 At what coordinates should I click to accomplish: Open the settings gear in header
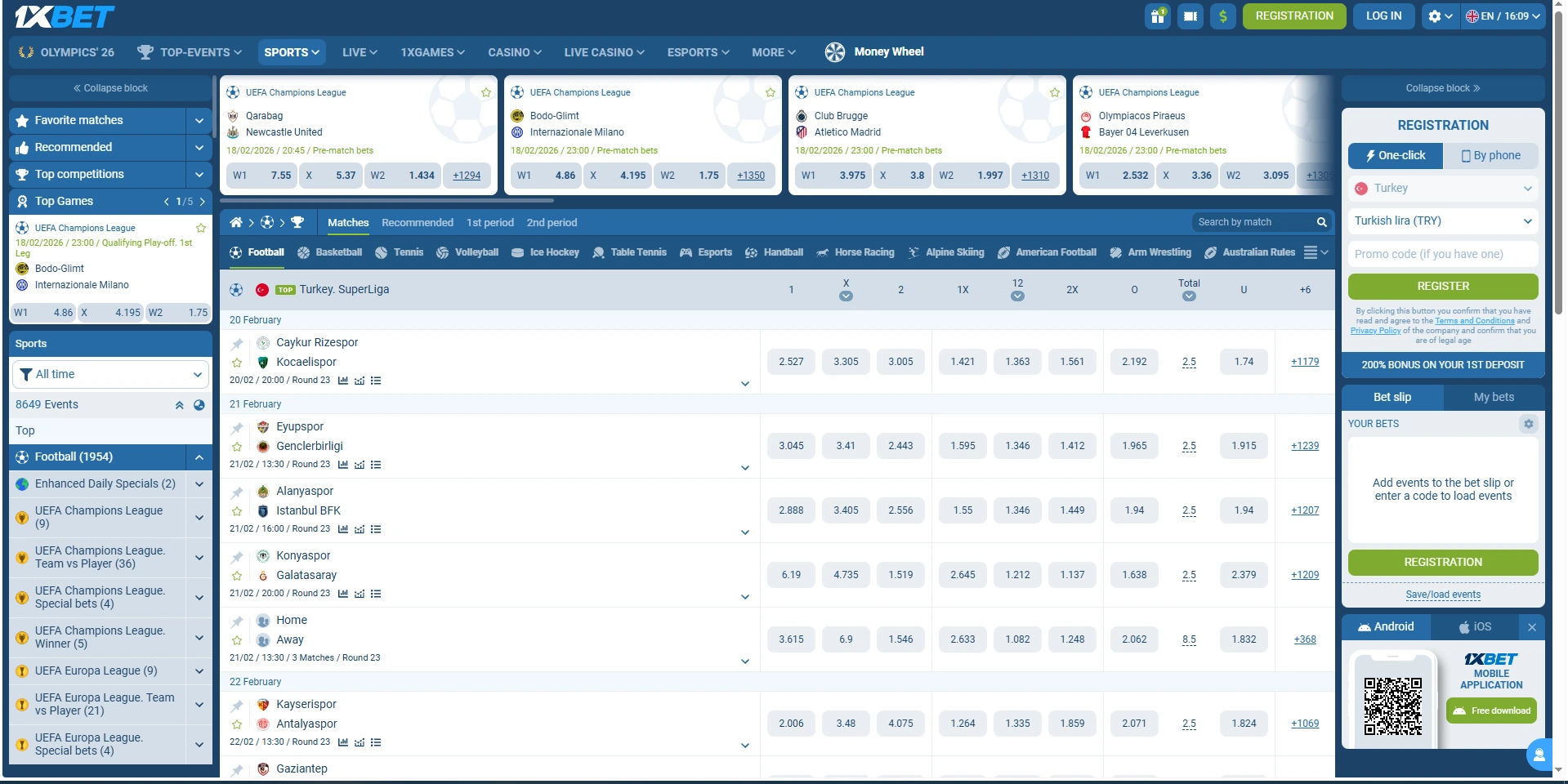[1436, 16]
